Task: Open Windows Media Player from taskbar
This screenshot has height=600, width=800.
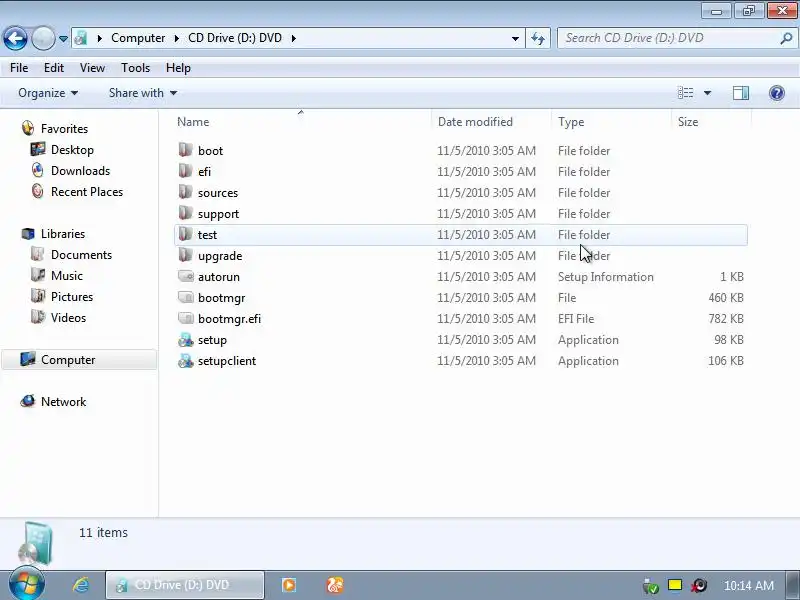Action: pos(289,585)
